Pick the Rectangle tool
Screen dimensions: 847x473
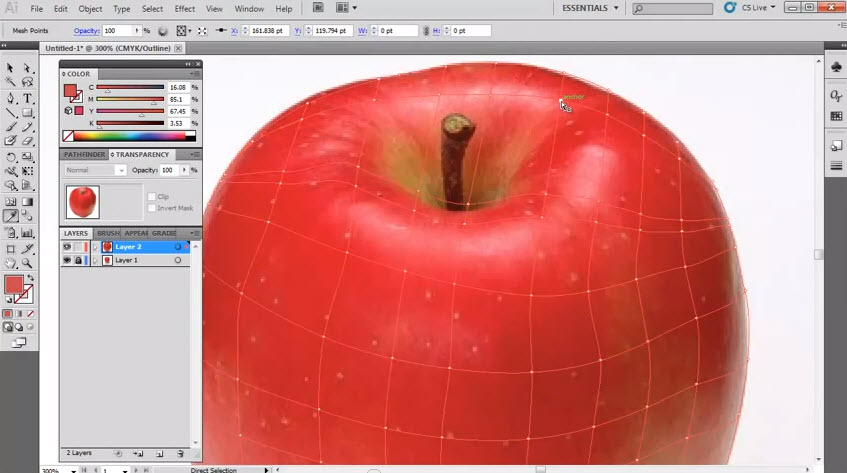pyautogui.click(x=27, y=113)
